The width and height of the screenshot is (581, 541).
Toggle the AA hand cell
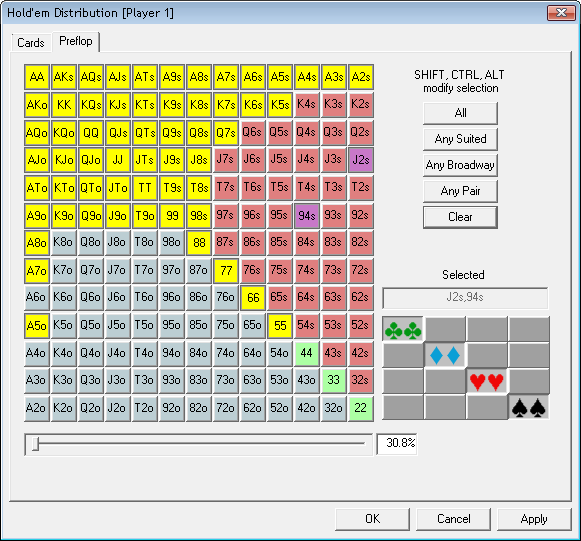point(37,77)
